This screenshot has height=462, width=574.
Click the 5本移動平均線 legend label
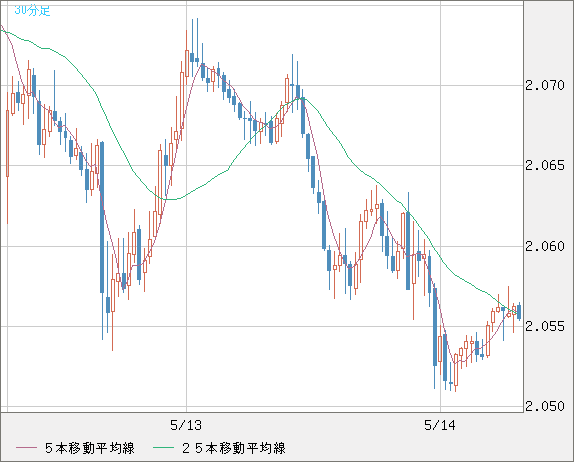(90, 448)
